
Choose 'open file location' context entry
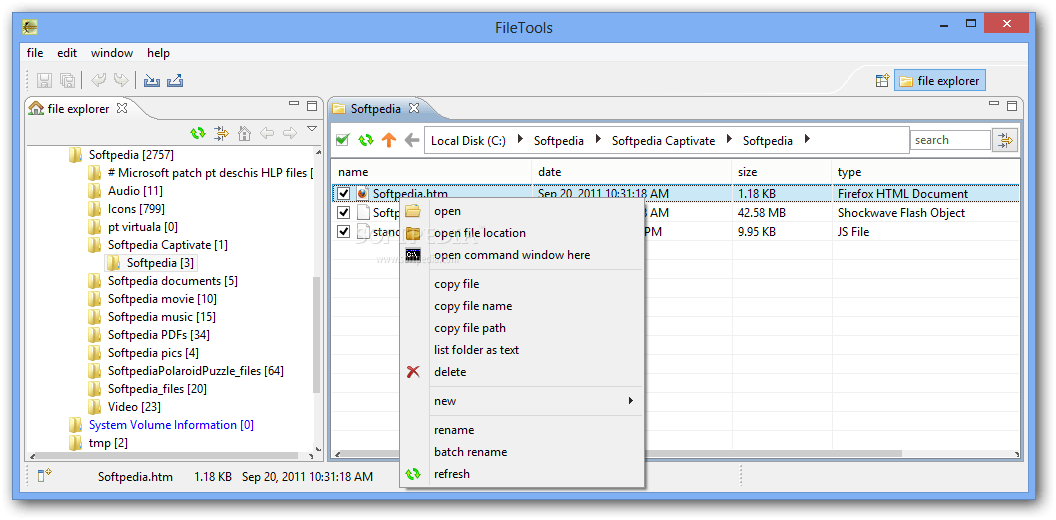click(x=522, y=233)
